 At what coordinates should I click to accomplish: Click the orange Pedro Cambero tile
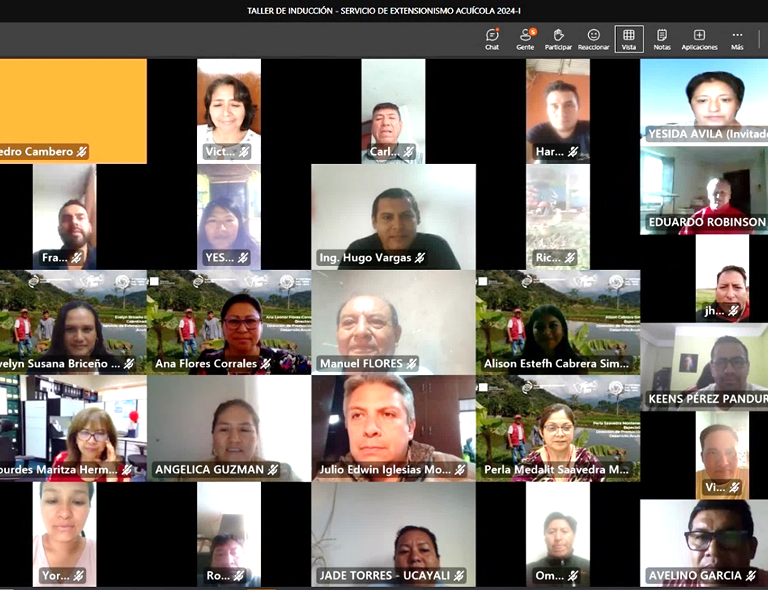click(73, 108)
